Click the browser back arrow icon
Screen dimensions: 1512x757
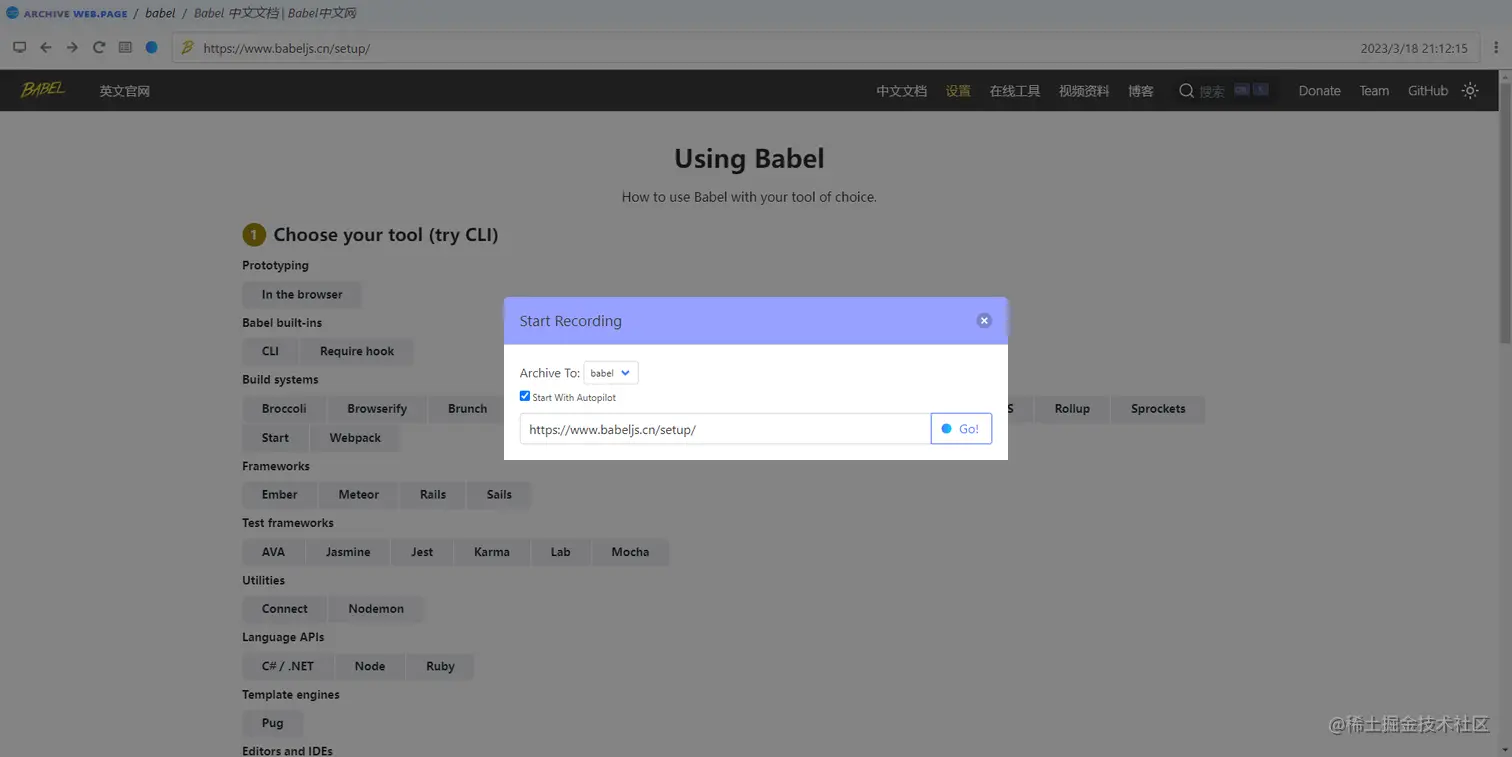[x=45, y=47]
